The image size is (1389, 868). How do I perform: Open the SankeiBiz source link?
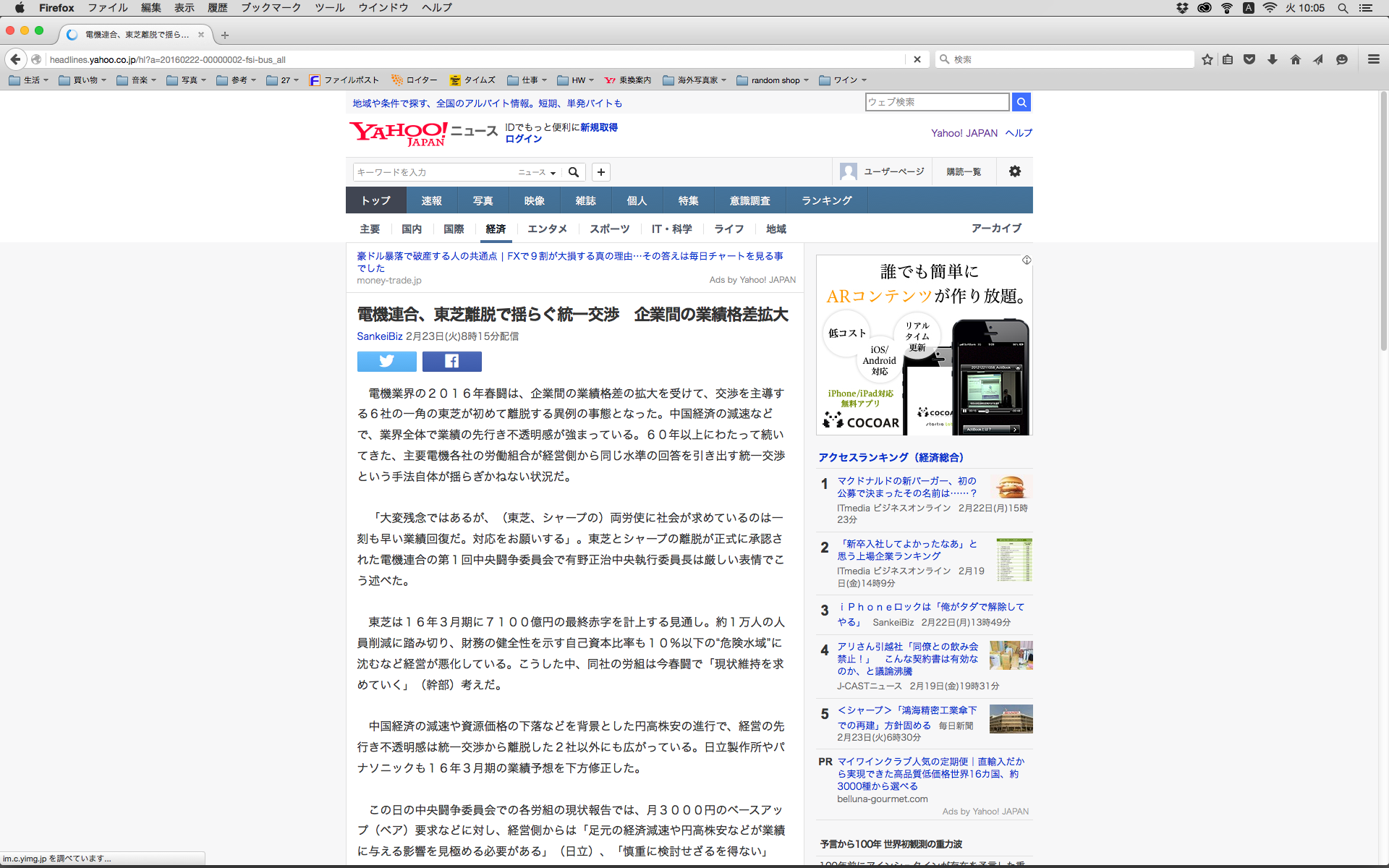379,336
